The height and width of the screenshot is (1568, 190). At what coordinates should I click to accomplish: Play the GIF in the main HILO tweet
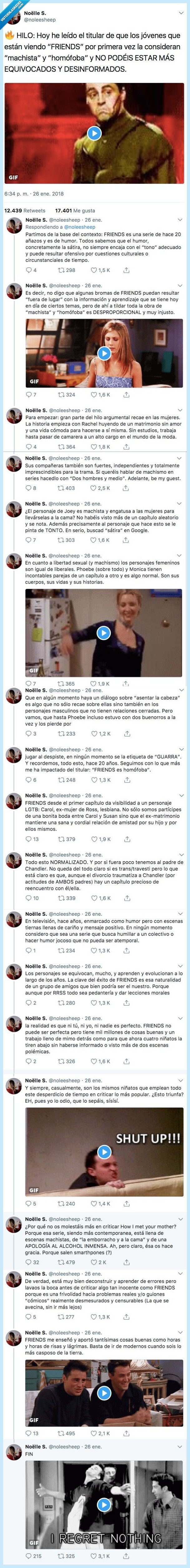[x=94, y=133]
